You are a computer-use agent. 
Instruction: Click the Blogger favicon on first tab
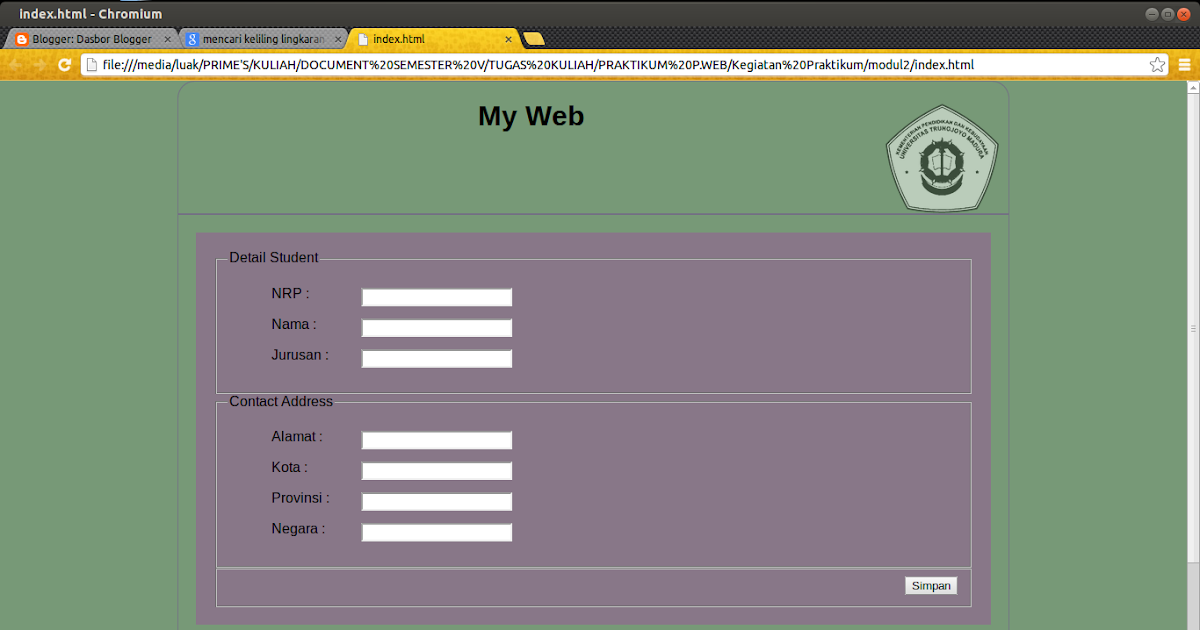[22, 39]
